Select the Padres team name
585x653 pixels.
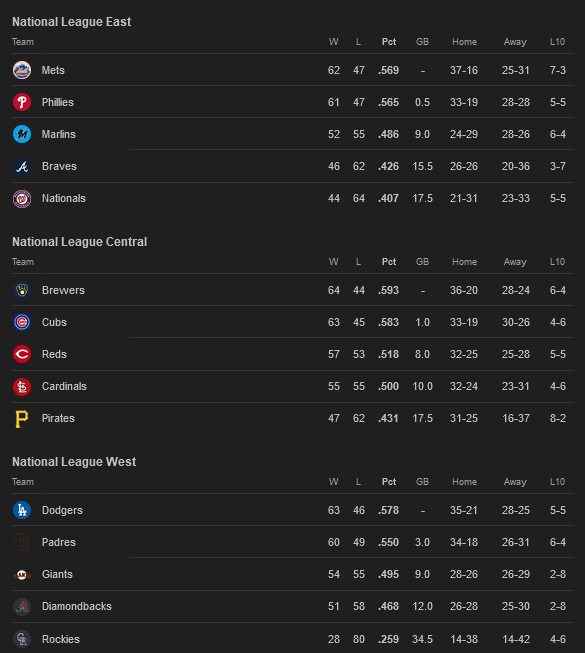click(x=59, y=542)
